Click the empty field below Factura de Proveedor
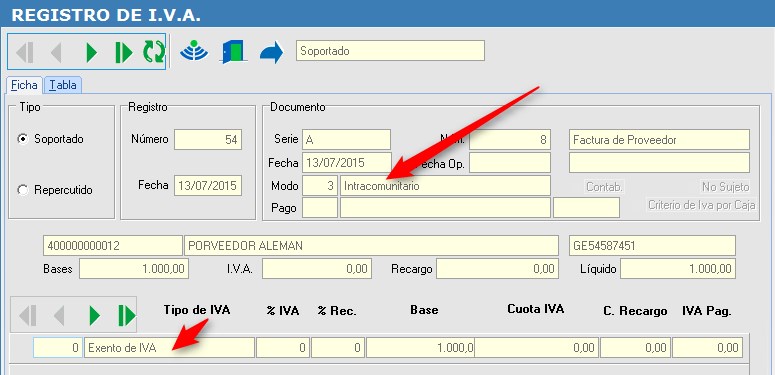 click(659, 163)
